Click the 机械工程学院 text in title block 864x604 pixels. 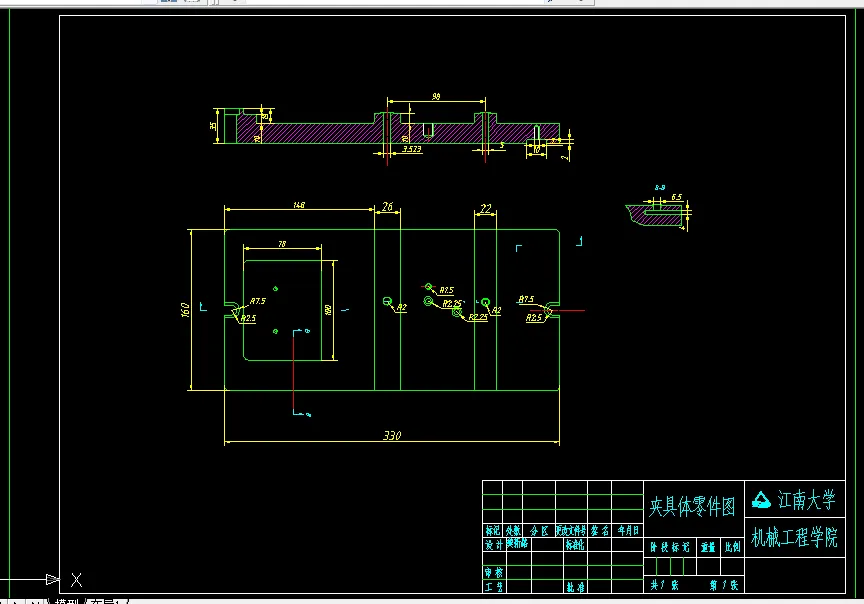point(794,537)
